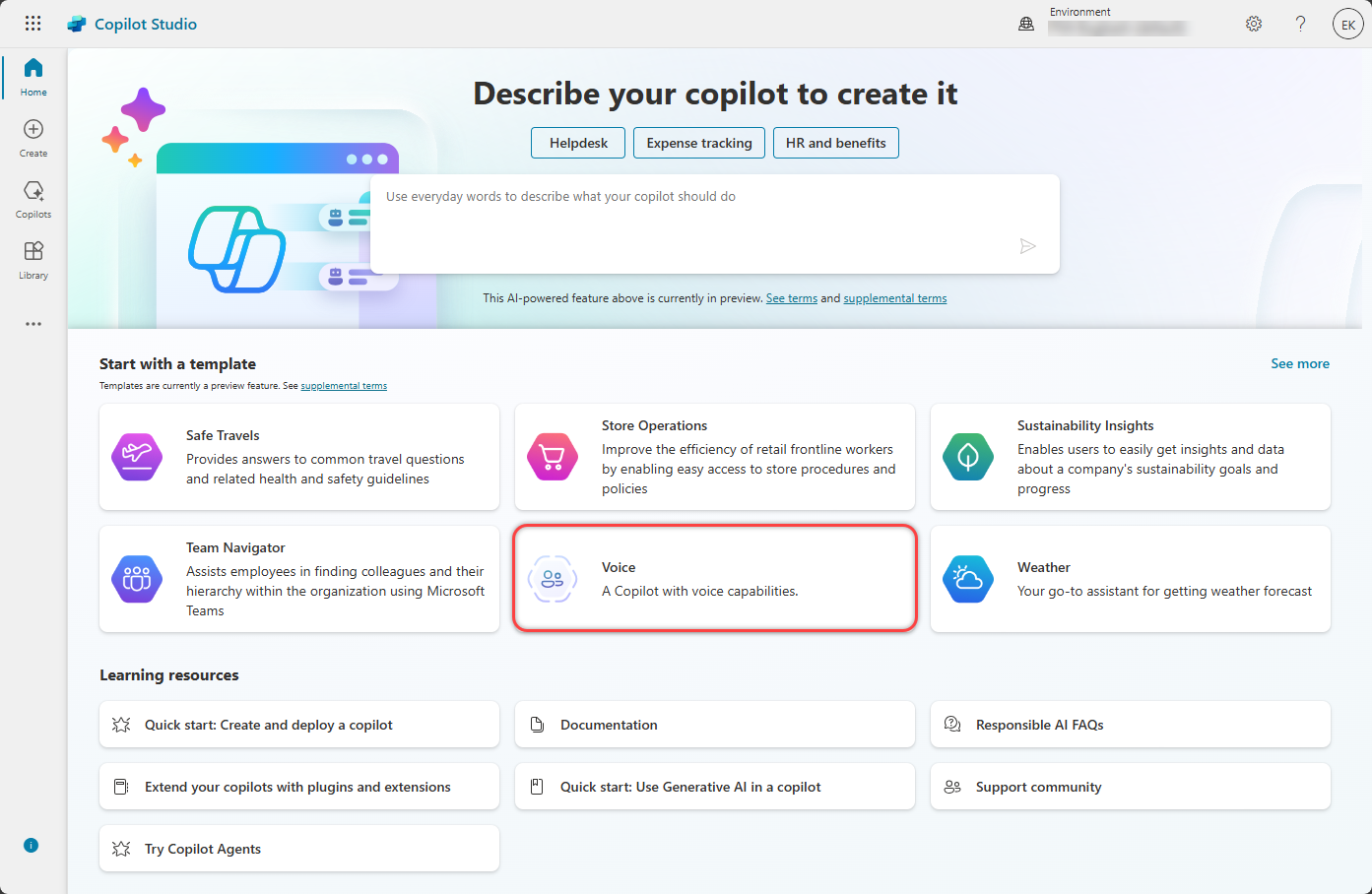Open Quick start: Create and deploy a copilot

[x=299, y=725]
